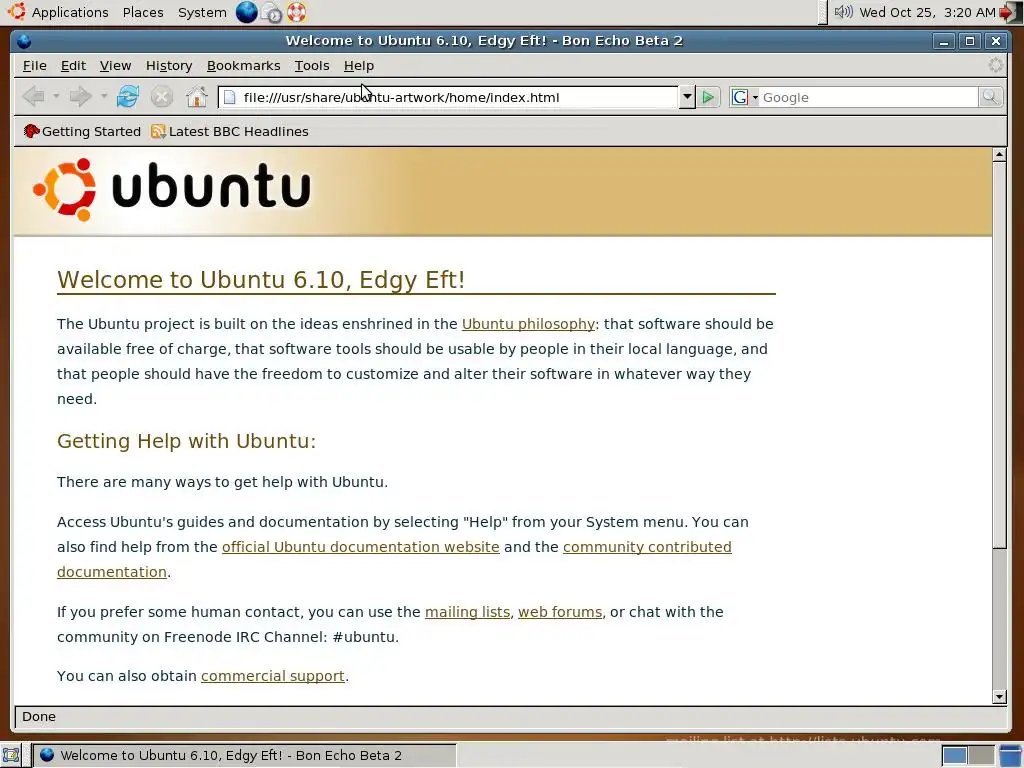Screen dimensions: 1024x768
Task: Click the Forward navigation arrow
Action: (x=80, y=97)
